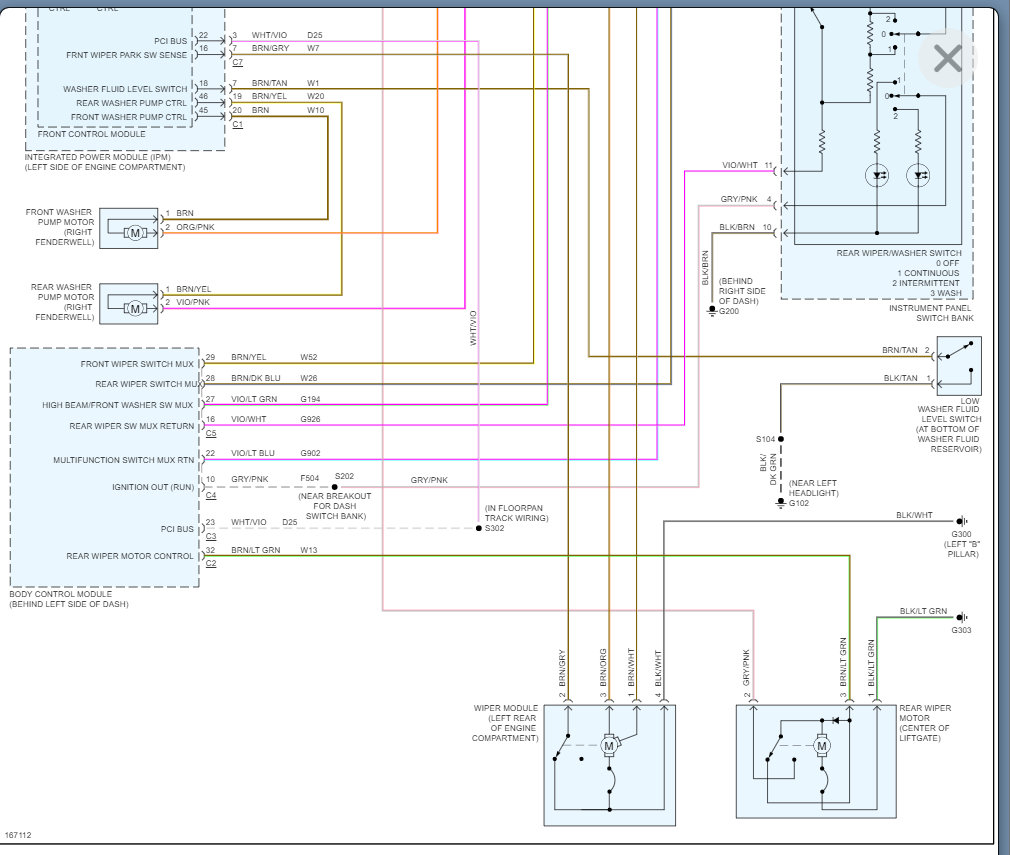The image size is (1010, 855).
Task: Click the 'INTEGRATED POWER MODULE (IPM)' label
Action: [97, 157]
